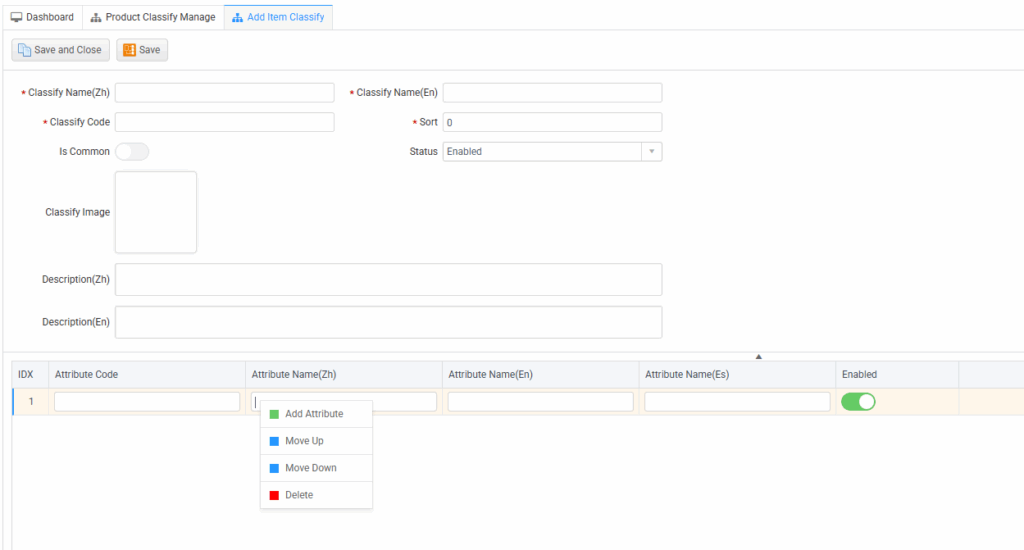Click the Add Item Classify tab icon
1024x550 pixels.
pos(237,17)
